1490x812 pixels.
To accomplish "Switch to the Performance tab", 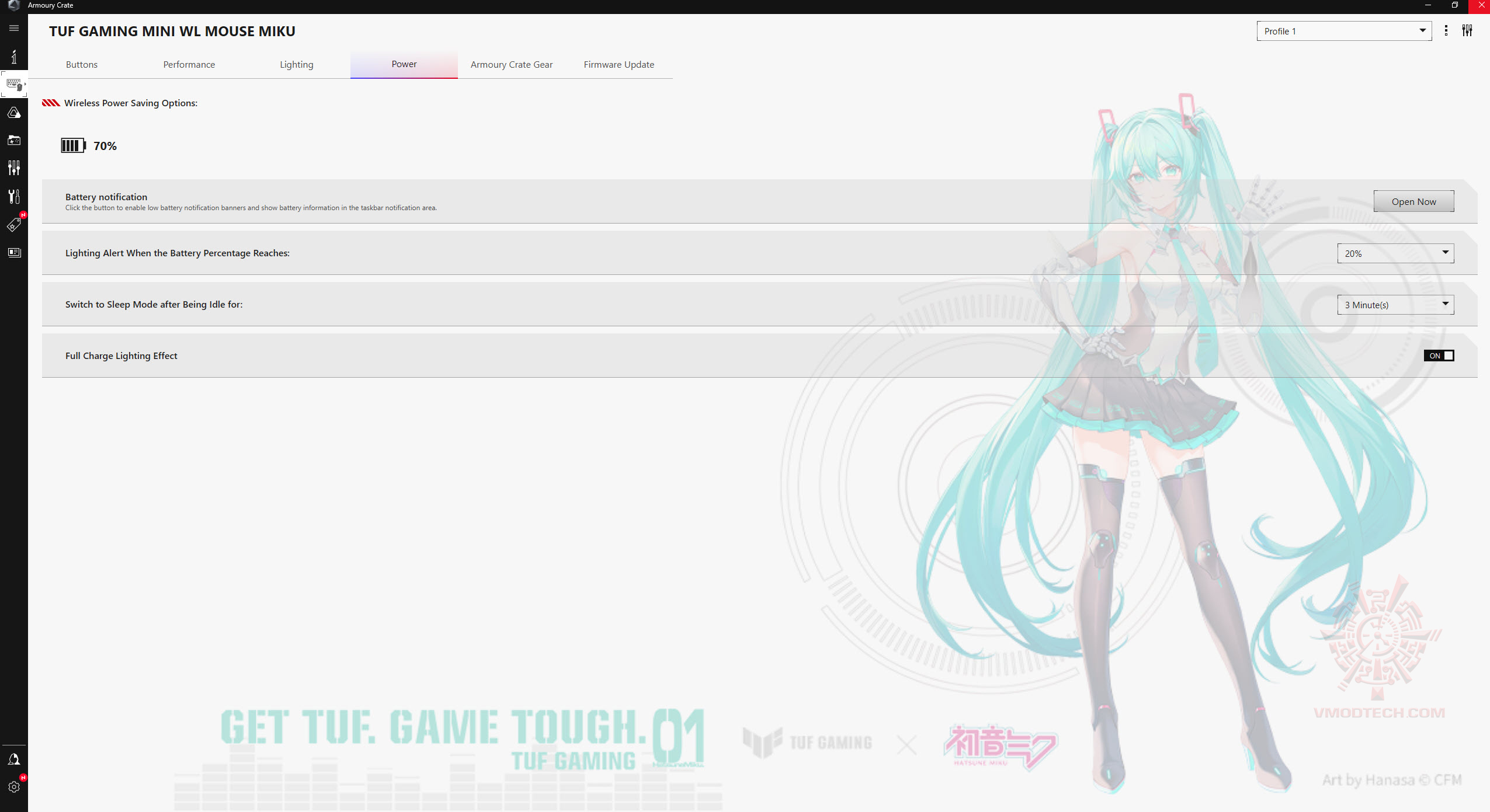I will [189, 64].
